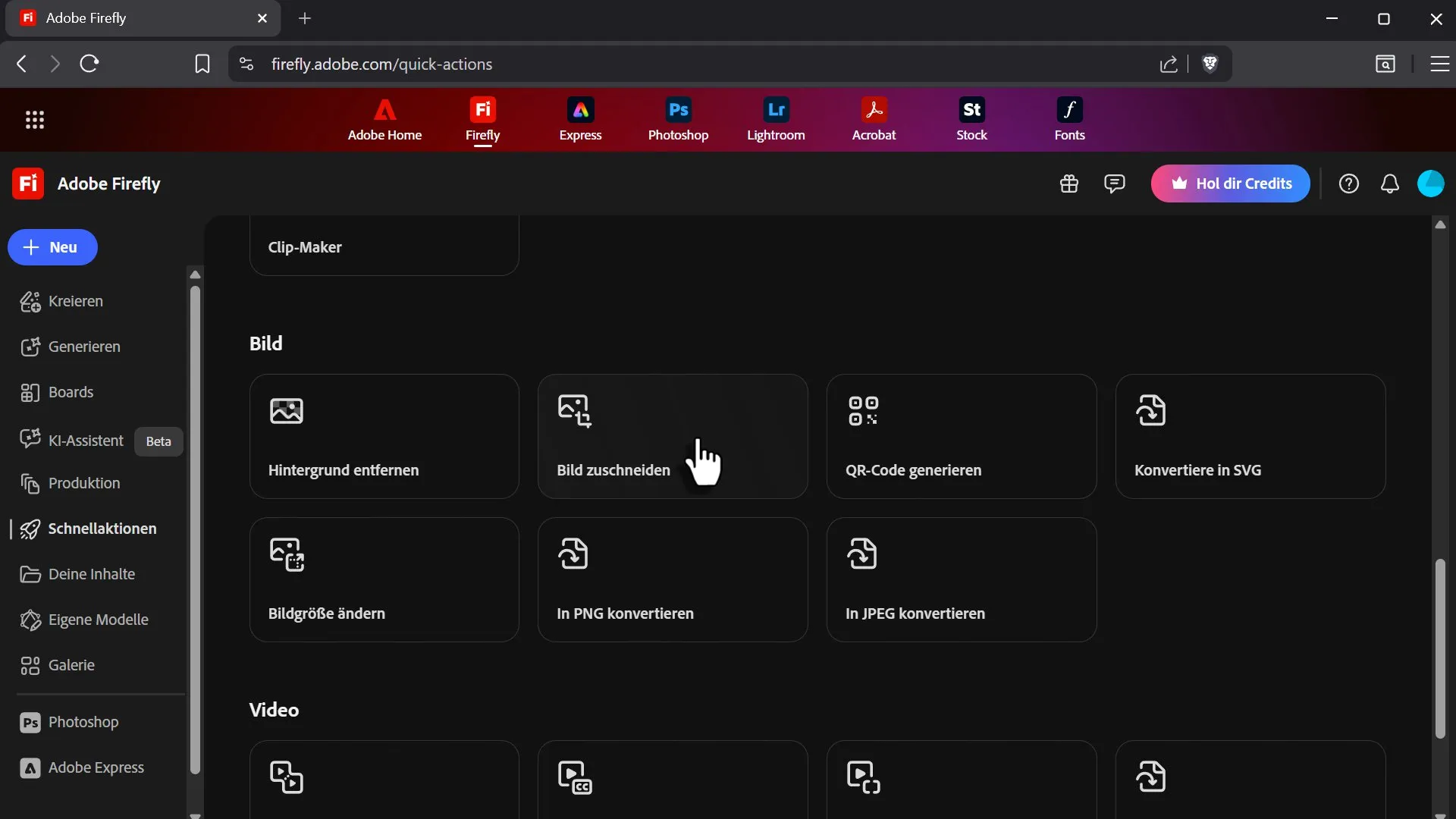The width and height of the screenshot is (1456, 819).
Task: Select KI-Assistent in sidebar
Action: click(72, 441)
